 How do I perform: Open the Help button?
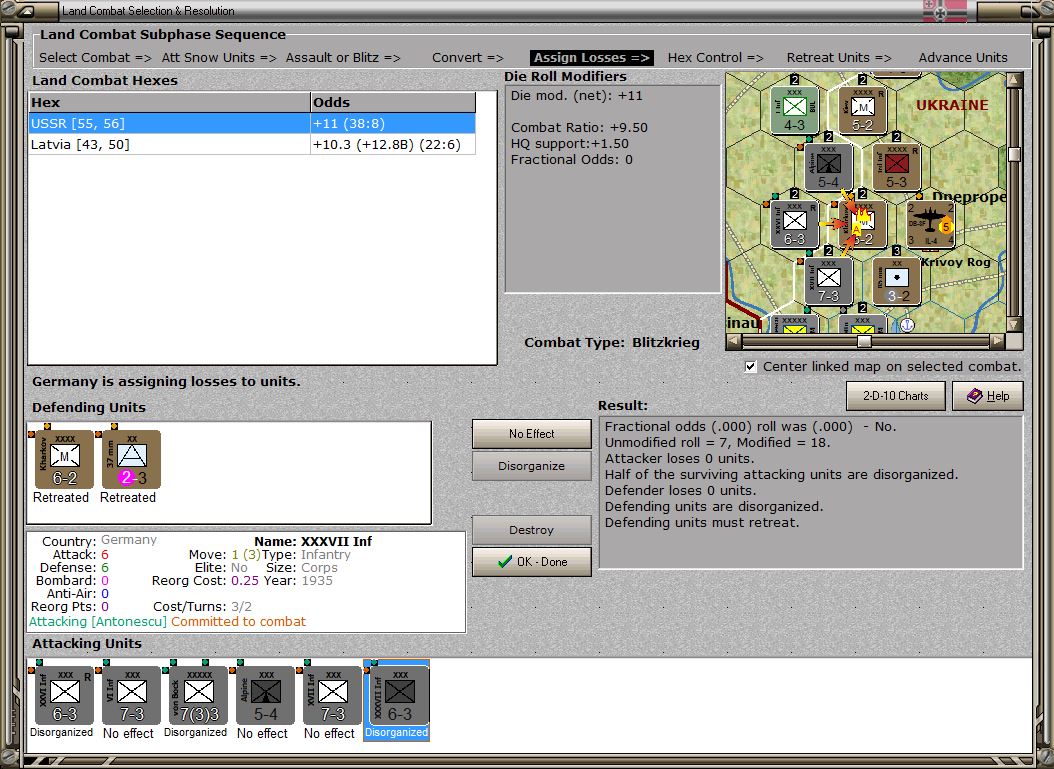tap(987, 396)
